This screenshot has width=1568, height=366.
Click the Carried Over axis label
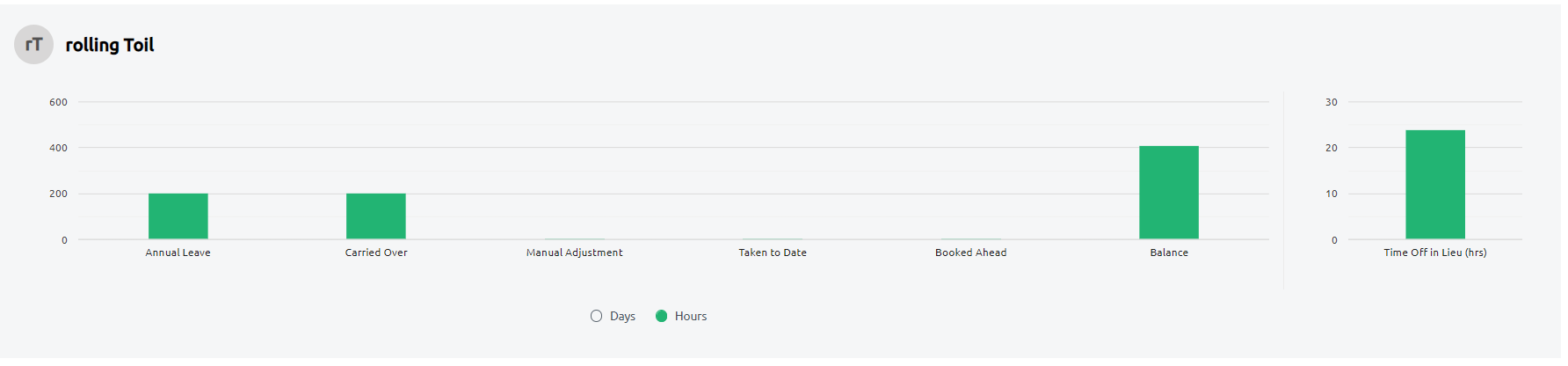pos(376,253)
